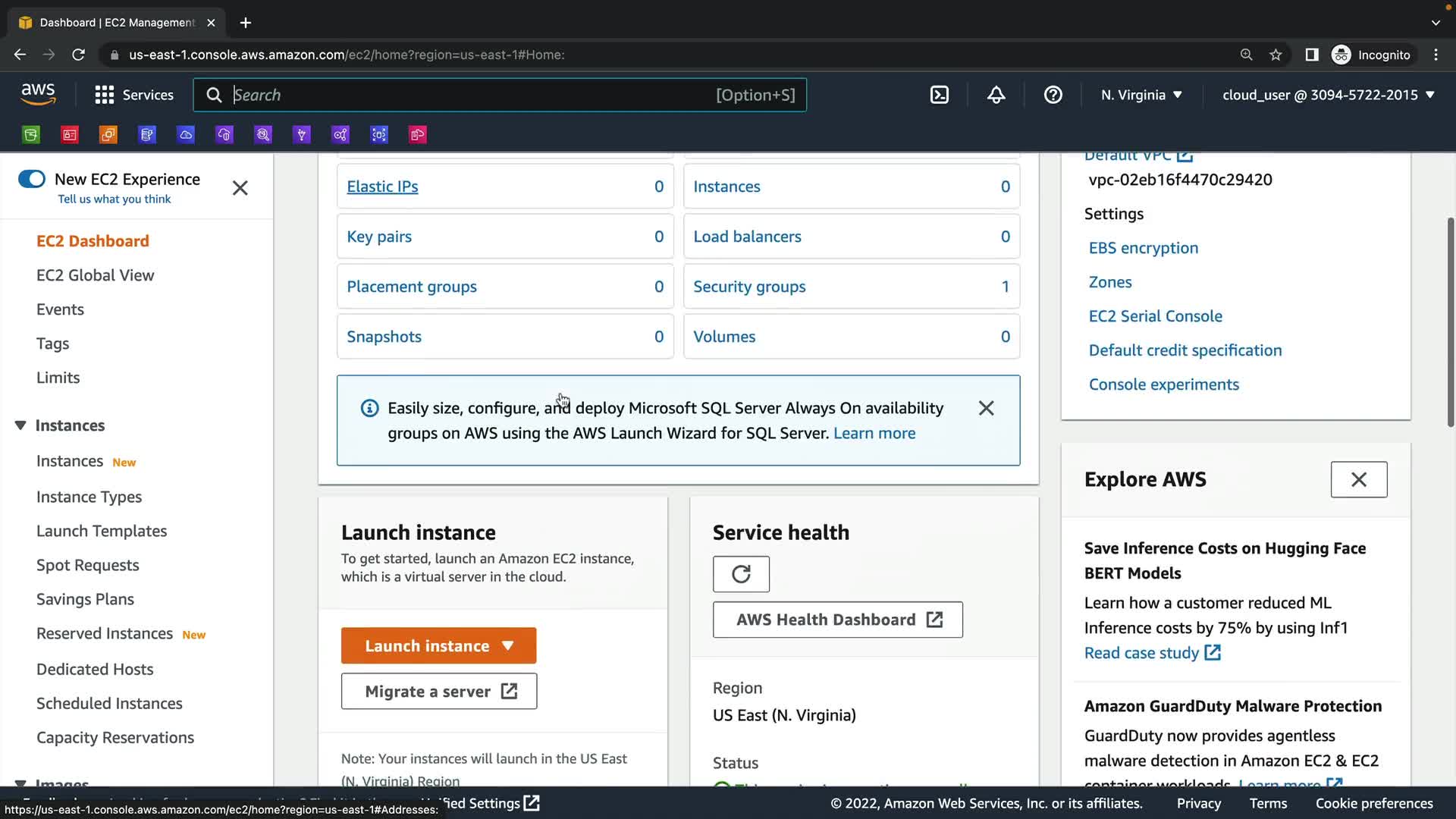Expand the cloud_user account menu
This screenshot has height=819, width=1456.
[1328, 95]
